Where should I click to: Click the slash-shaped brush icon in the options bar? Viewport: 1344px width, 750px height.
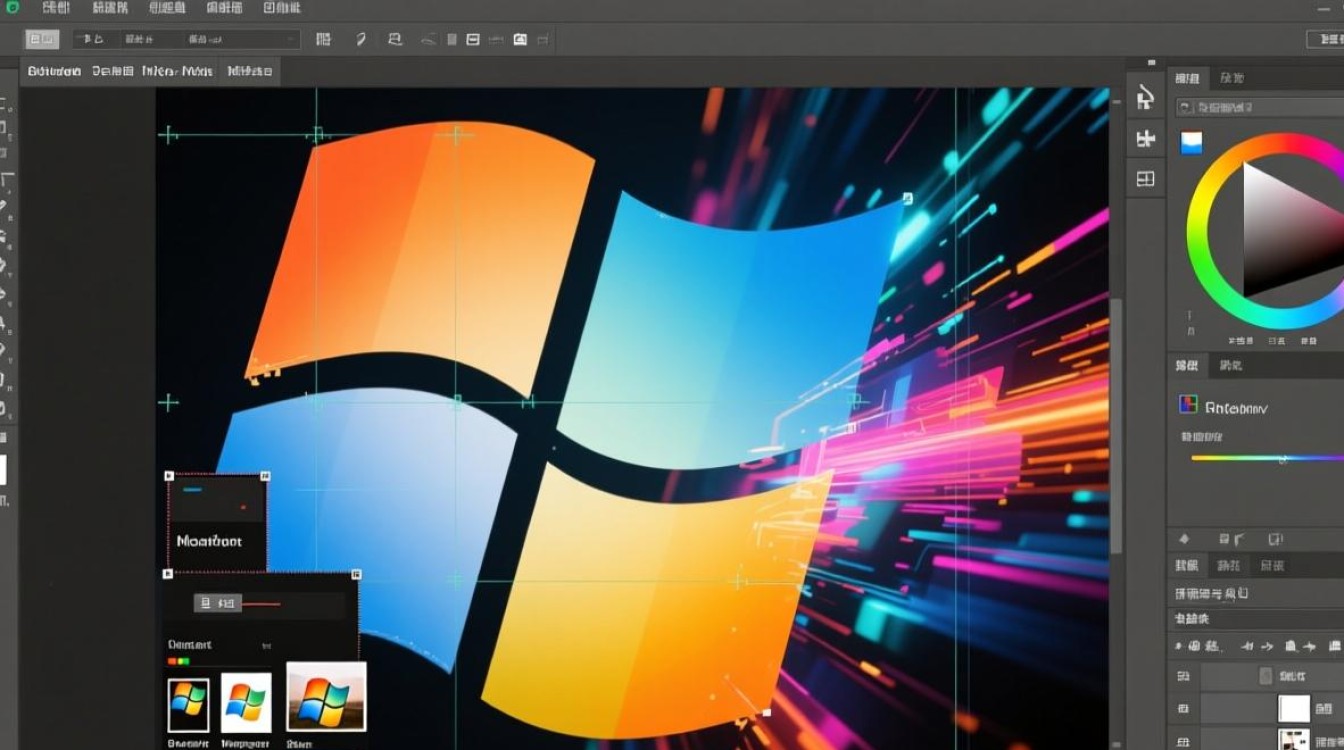coord(361,40)
